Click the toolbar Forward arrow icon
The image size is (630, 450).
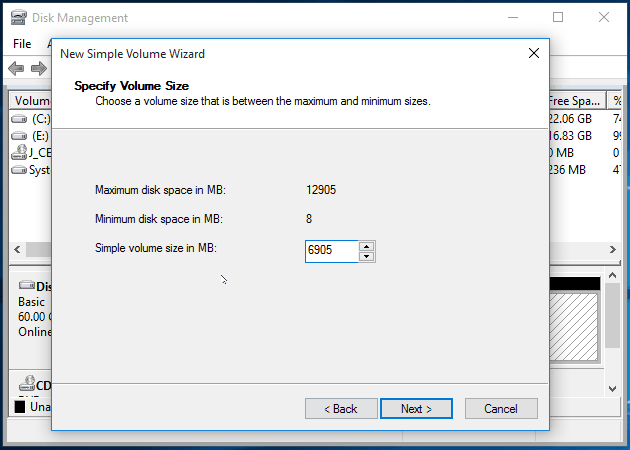coord(38,68)
